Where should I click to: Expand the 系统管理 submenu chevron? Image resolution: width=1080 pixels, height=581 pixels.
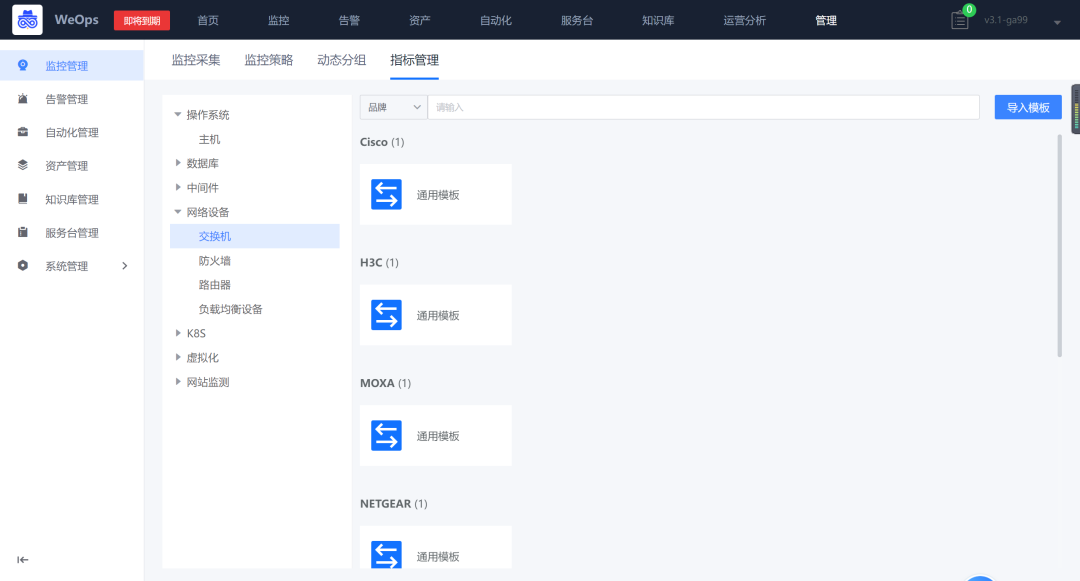click(125, 266)
